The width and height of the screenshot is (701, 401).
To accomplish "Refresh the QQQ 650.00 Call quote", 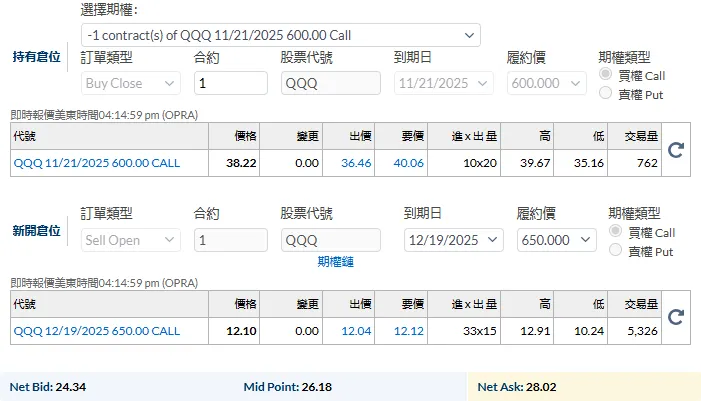I will coord(675,318).
